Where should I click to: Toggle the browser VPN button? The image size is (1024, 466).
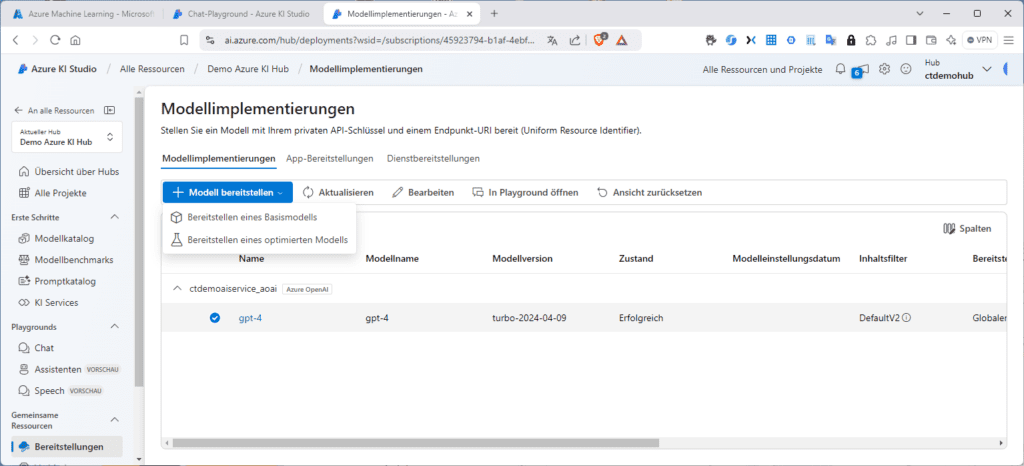click(980, 40)
